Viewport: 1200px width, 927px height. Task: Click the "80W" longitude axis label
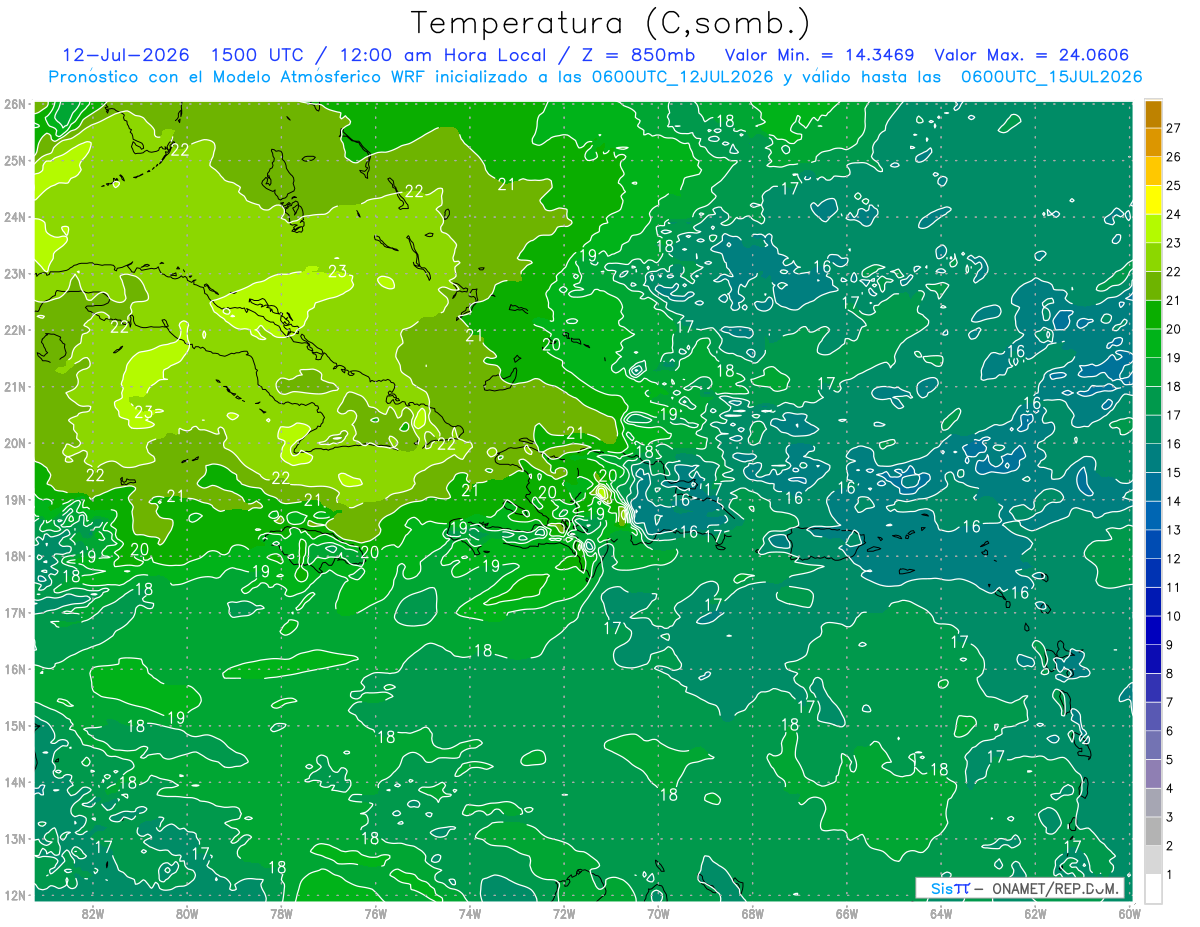[187, 913]
